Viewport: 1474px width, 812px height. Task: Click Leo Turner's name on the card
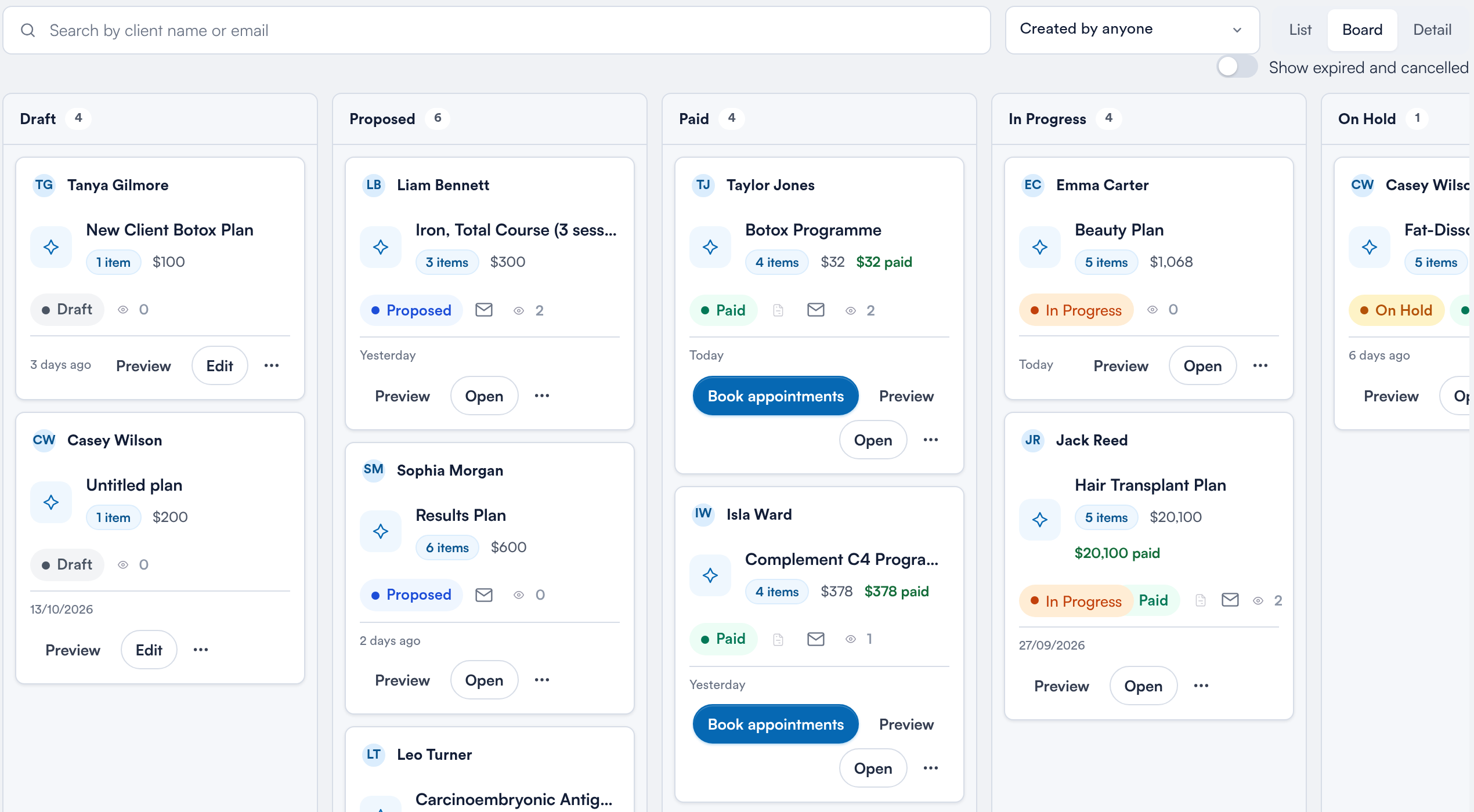[435, 755]
